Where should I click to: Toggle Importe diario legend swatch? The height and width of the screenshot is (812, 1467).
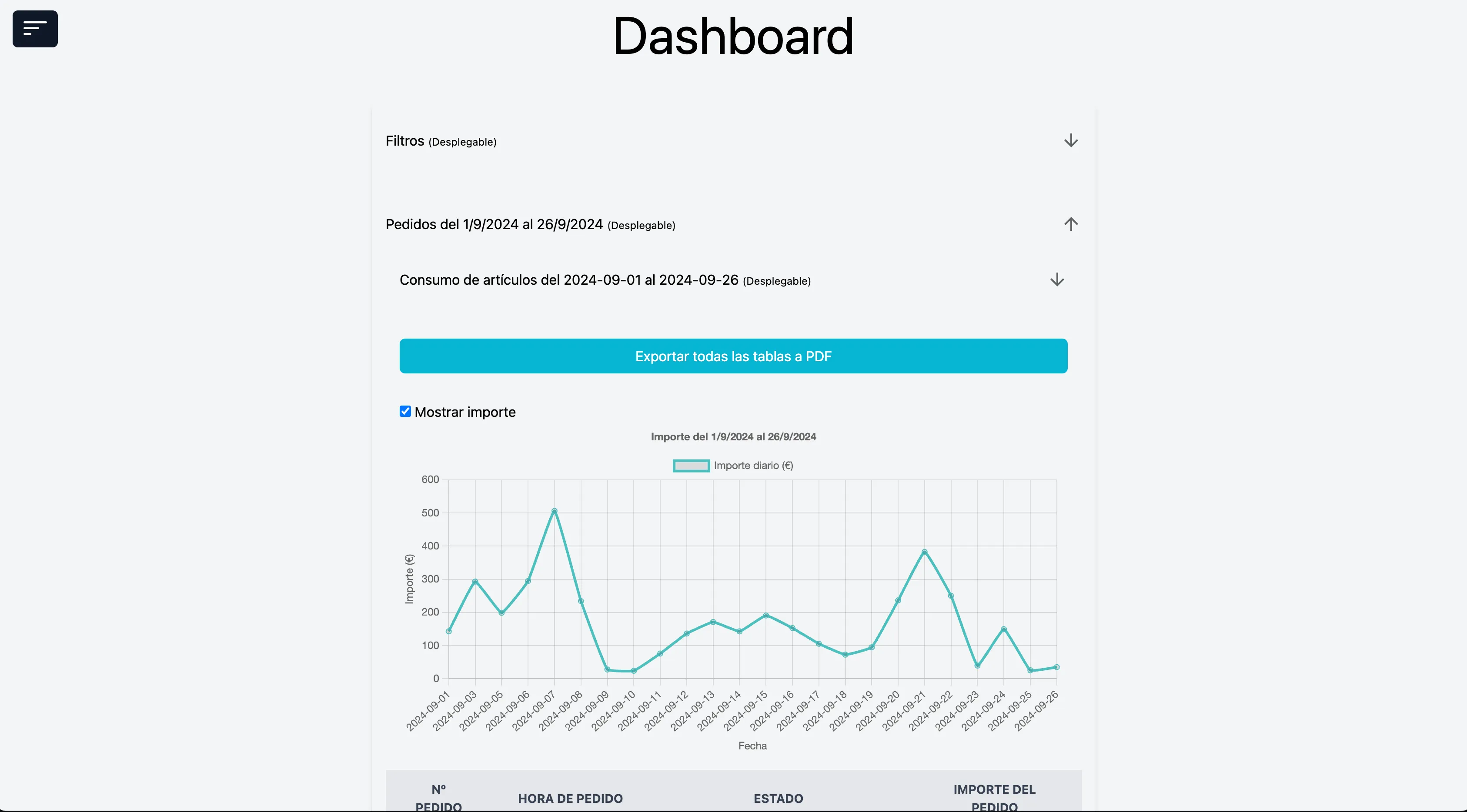pyautogui.click(x=691, y=466)
